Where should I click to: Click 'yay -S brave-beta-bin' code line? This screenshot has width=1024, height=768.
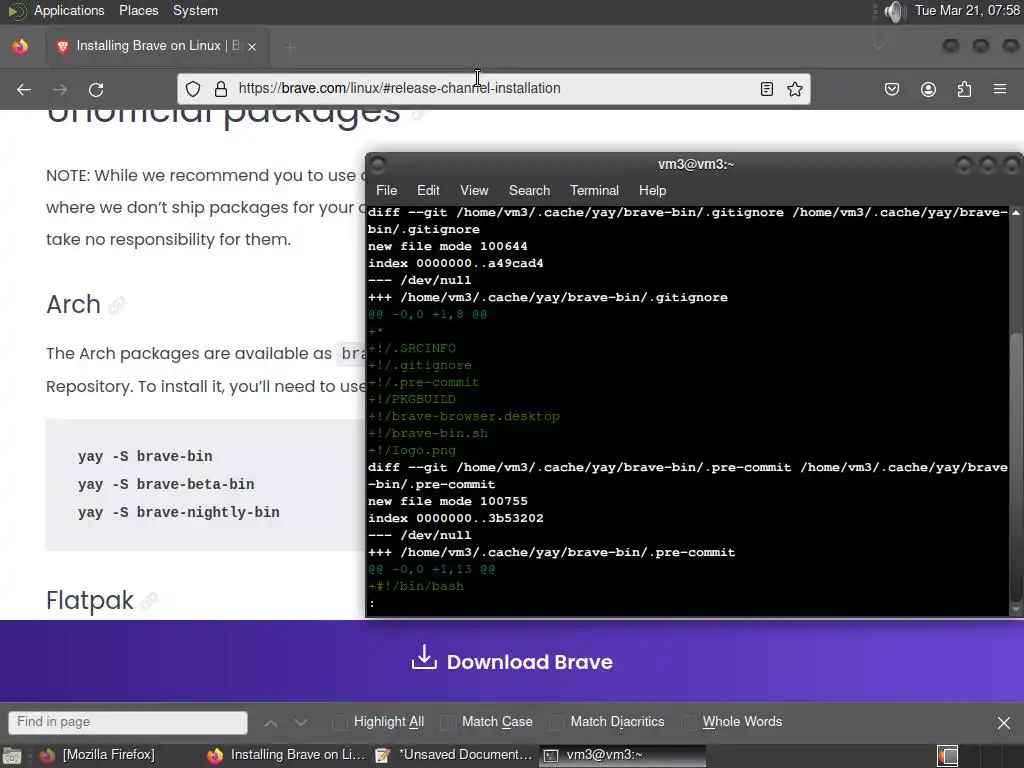pos(166,485)
